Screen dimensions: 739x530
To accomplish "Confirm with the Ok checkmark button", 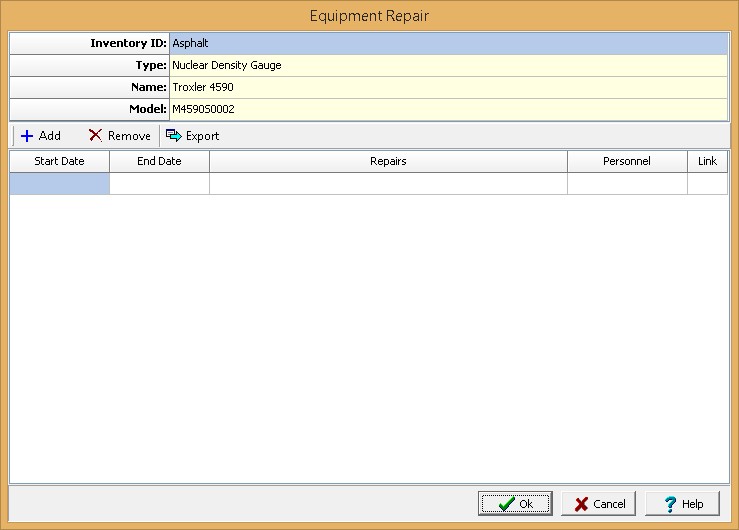I will tap(515, 504).
